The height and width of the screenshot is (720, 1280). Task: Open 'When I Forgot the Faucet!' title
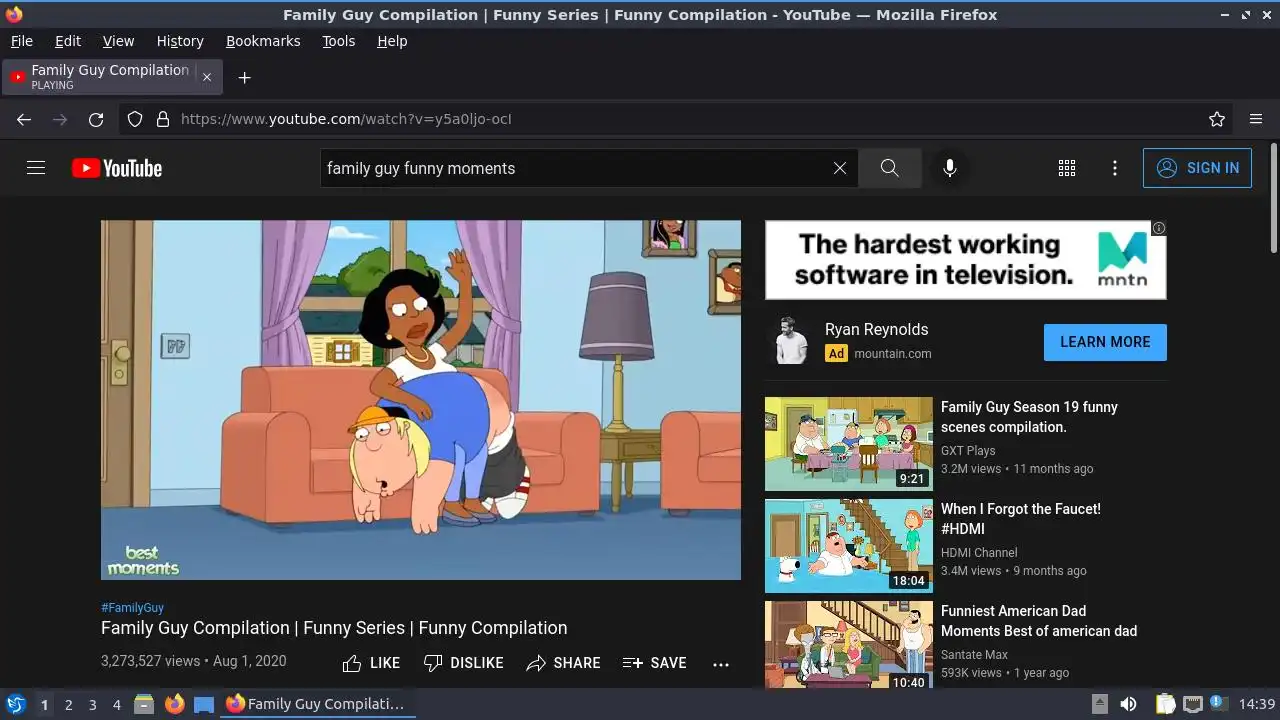pyautogui.click(x=1020, y=518)
